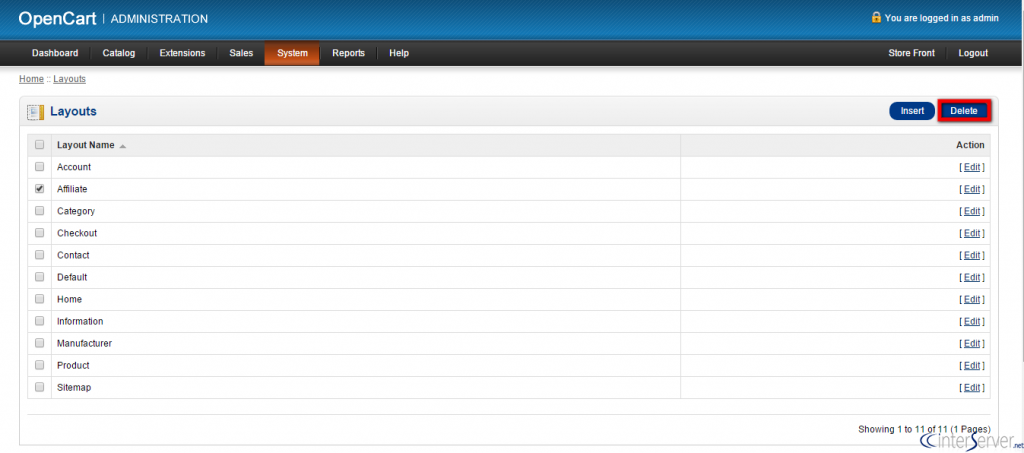This screenshot has width=1024, height=453.
Task: Open the Sales menu
Action: click(241, 54)
